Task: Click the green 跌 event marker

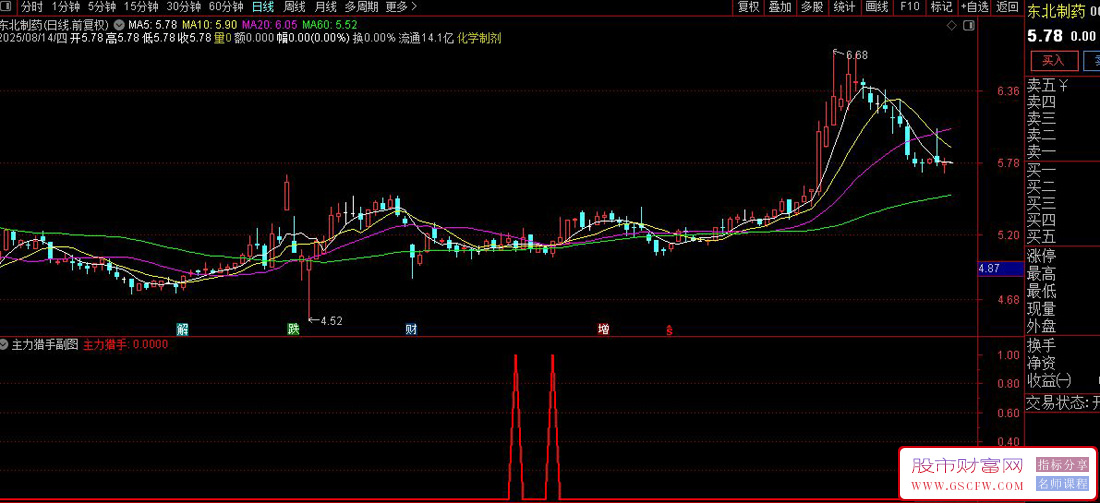Action: (x=293, y=329)
